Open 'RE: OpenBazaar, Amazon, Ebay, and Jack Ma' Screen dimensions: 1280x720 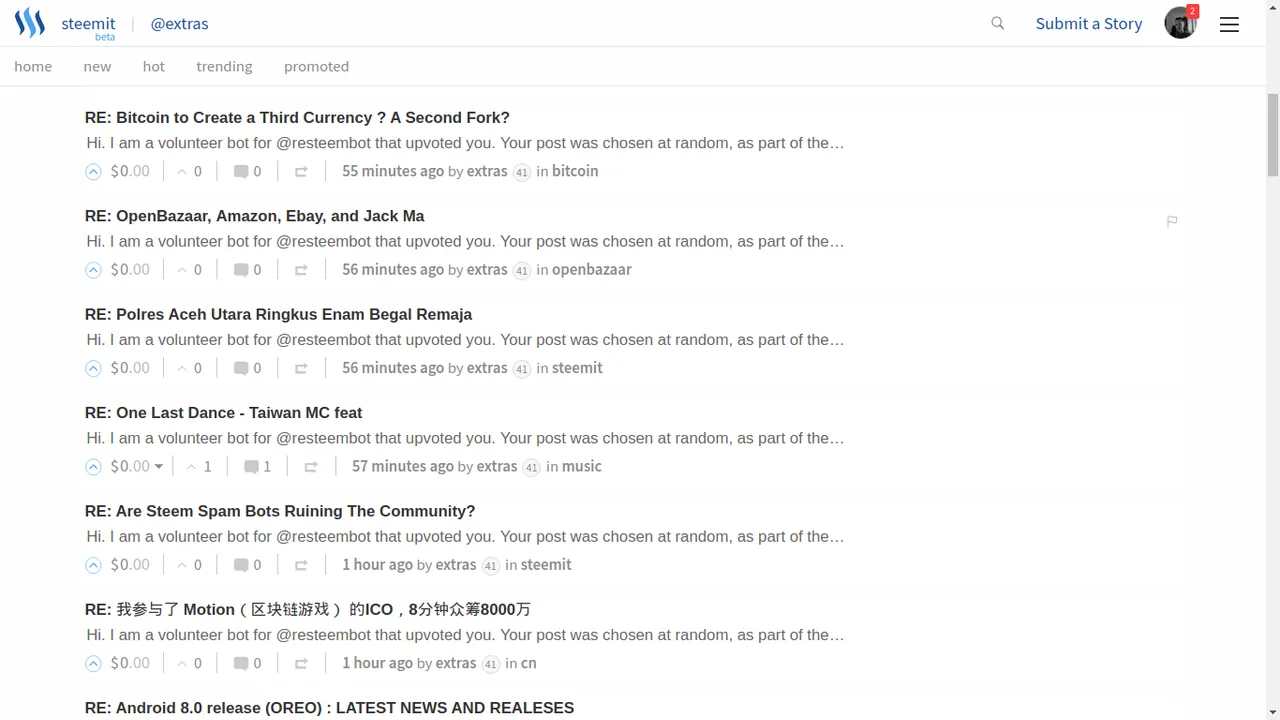254,216
